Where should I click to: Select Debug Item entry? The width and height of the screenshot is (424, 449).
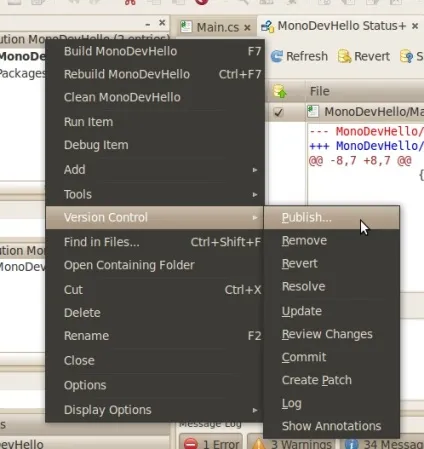155,145
